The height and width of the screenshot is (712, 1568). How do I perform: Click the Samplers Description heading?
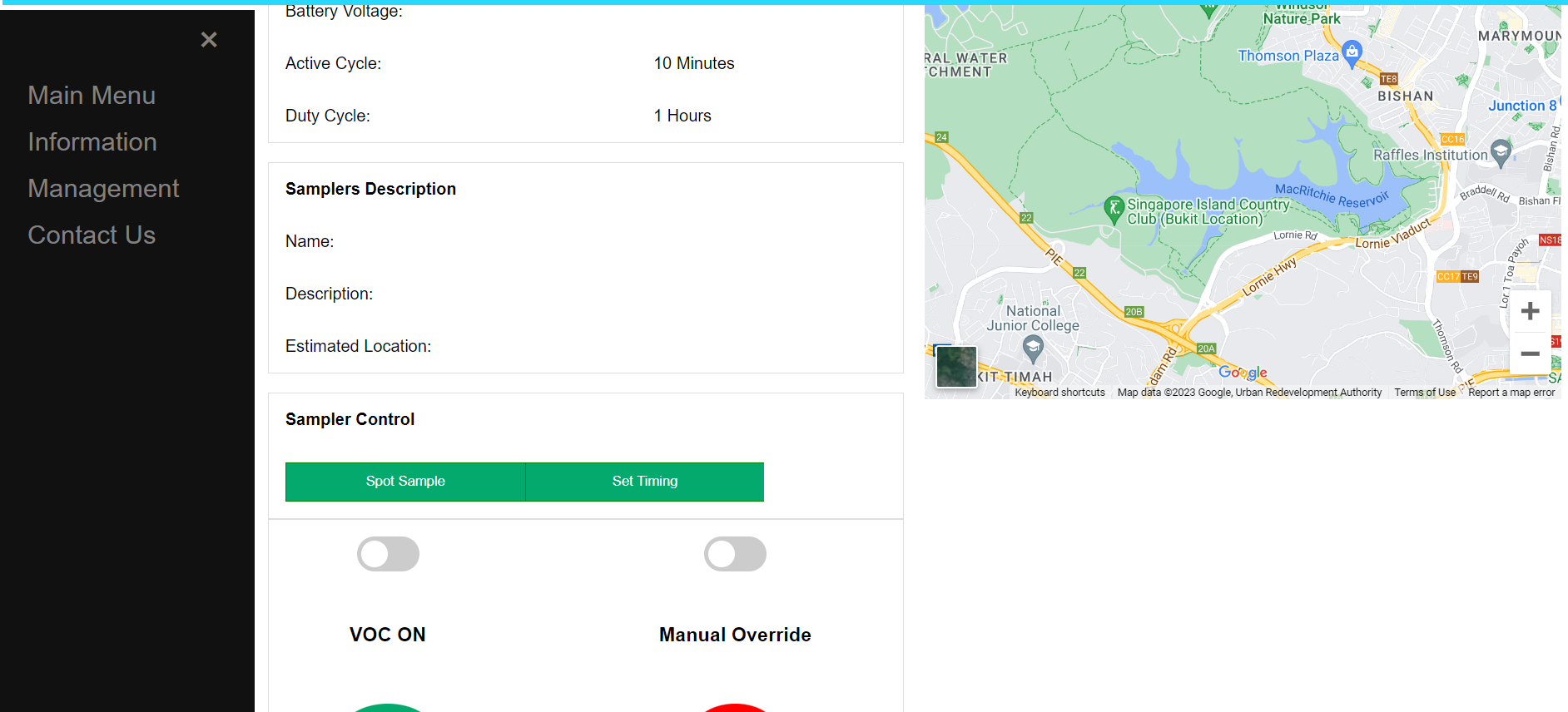370,189
